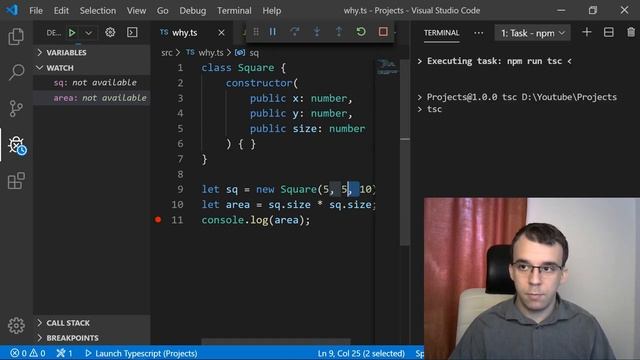Open the Manage gear in activity bar

point(16,325)
